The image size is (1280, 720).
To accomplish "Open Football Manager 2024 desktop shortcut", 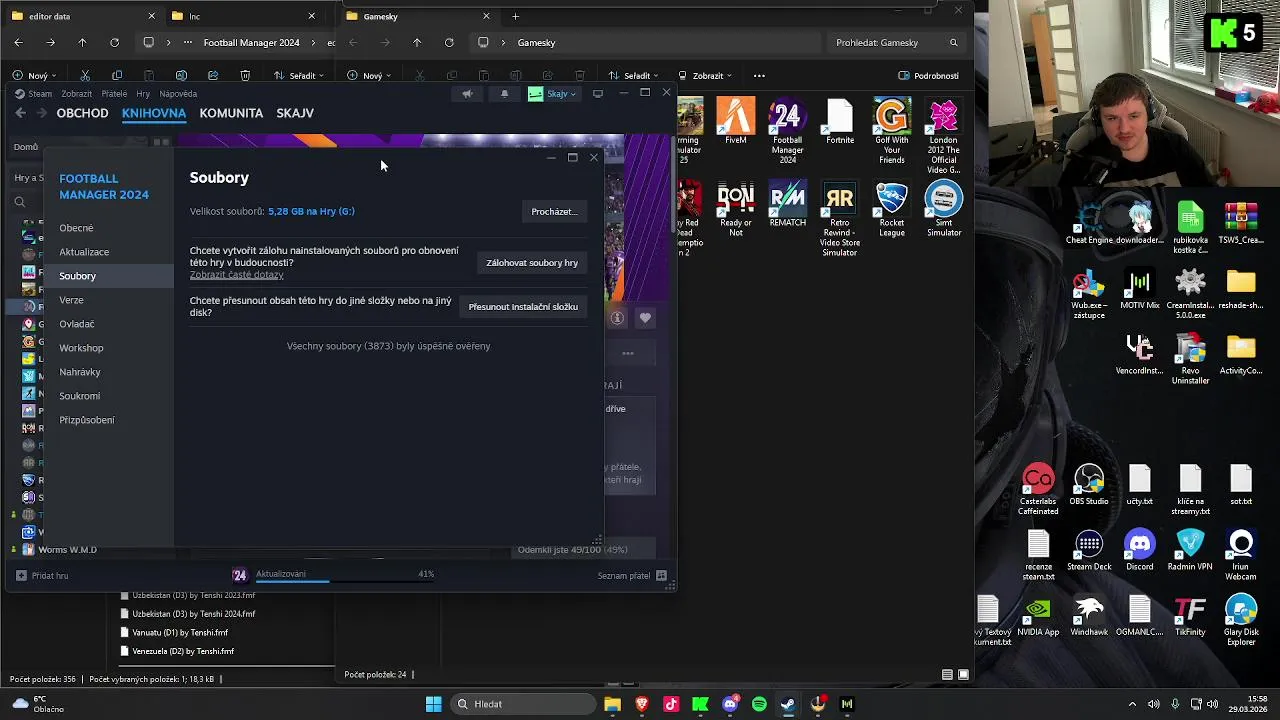I will pos(787,131).
